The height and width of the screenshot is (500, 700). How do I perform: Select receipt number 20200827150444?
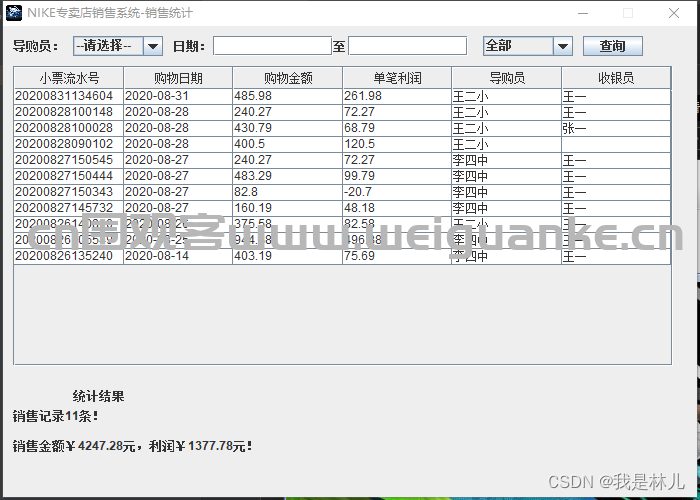click(x=69, y=176)
